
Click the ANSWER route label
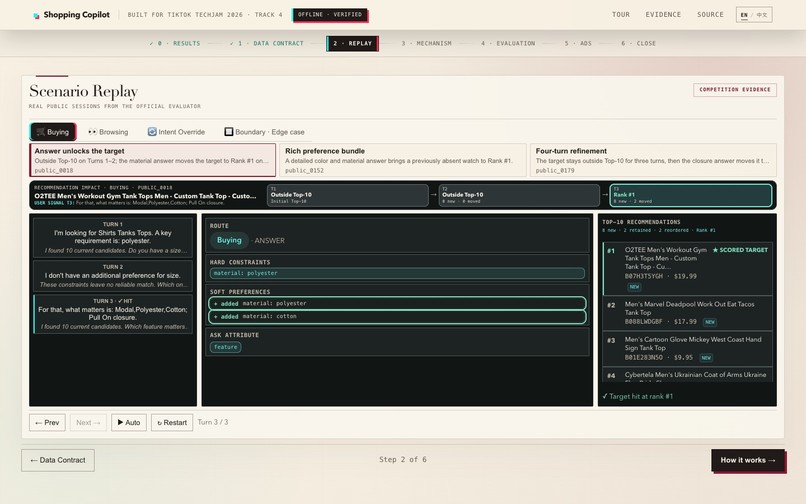(x=269, y=241)
